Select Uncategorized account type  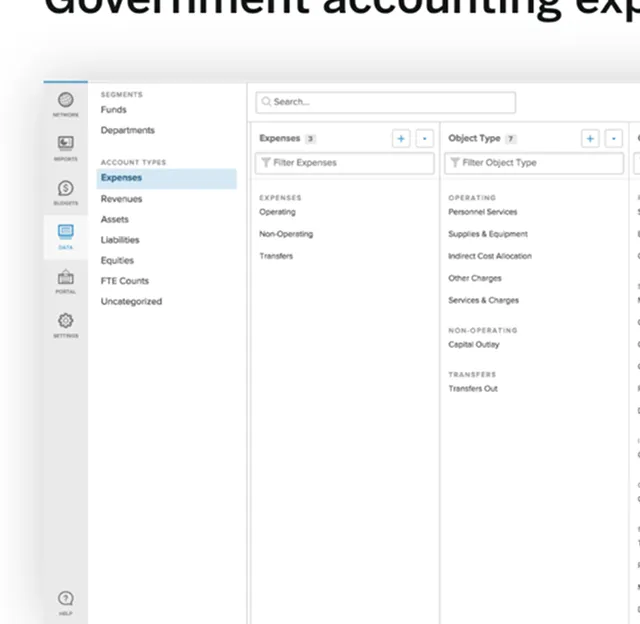pos(131,301)
